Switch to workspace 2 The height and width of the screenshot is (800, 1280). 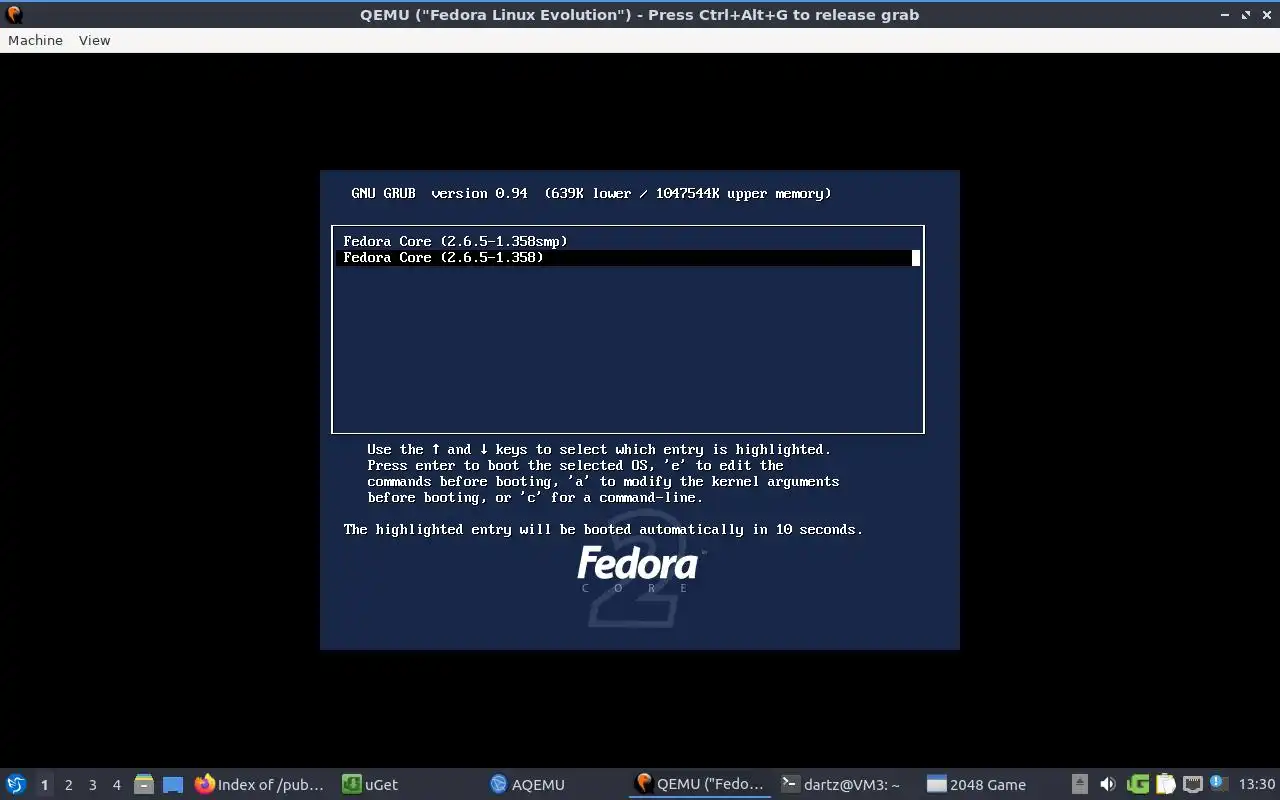coord(68,785)
